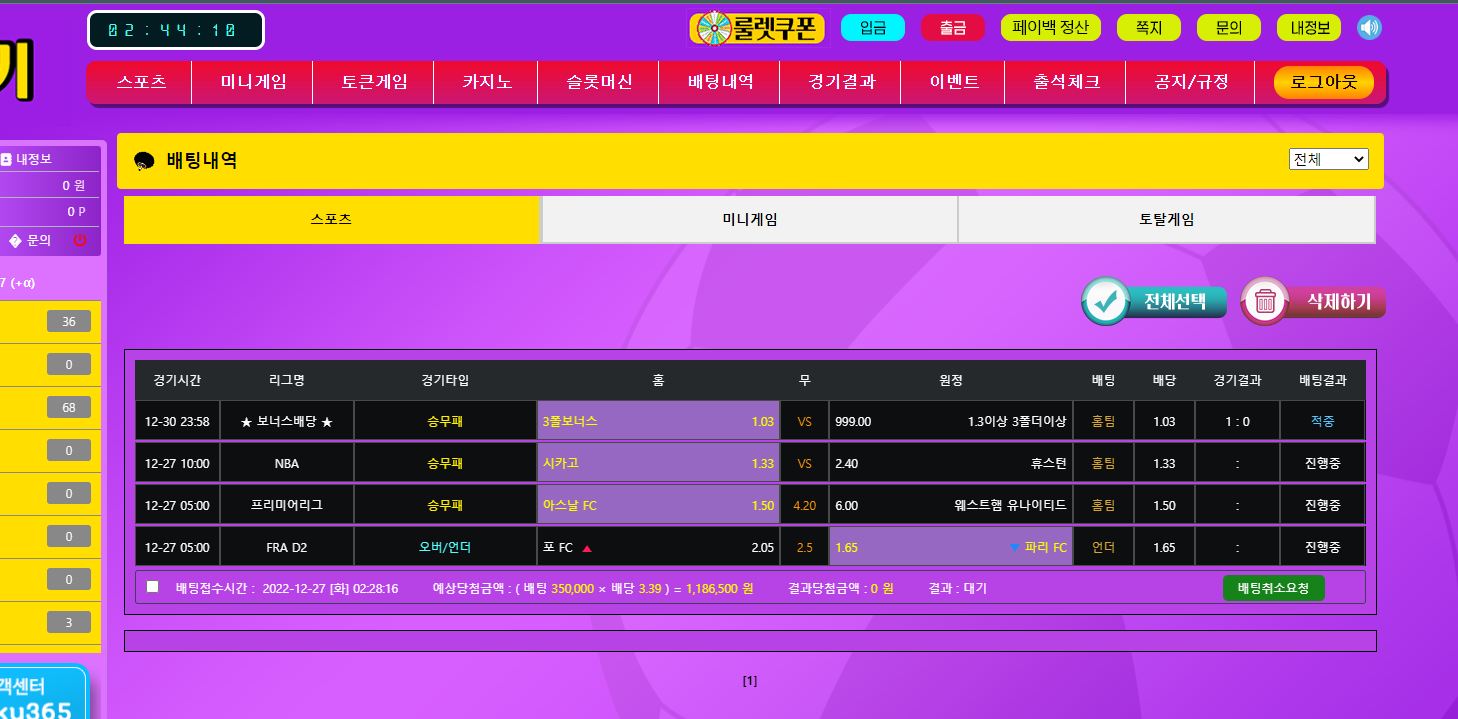Image resolution: width=1458 pixels, height=719 pixels.
Task: Go to page 1 in pagination
Action: (x=750, y=681)
